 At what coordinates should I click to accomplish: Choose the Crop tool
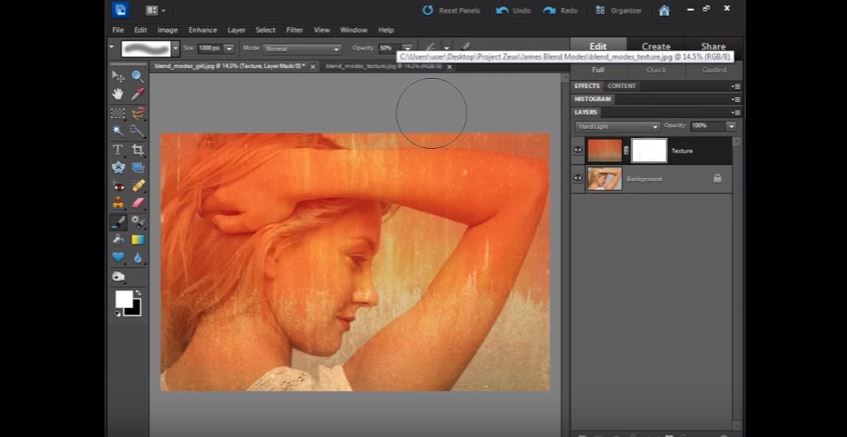coord(137,149)
